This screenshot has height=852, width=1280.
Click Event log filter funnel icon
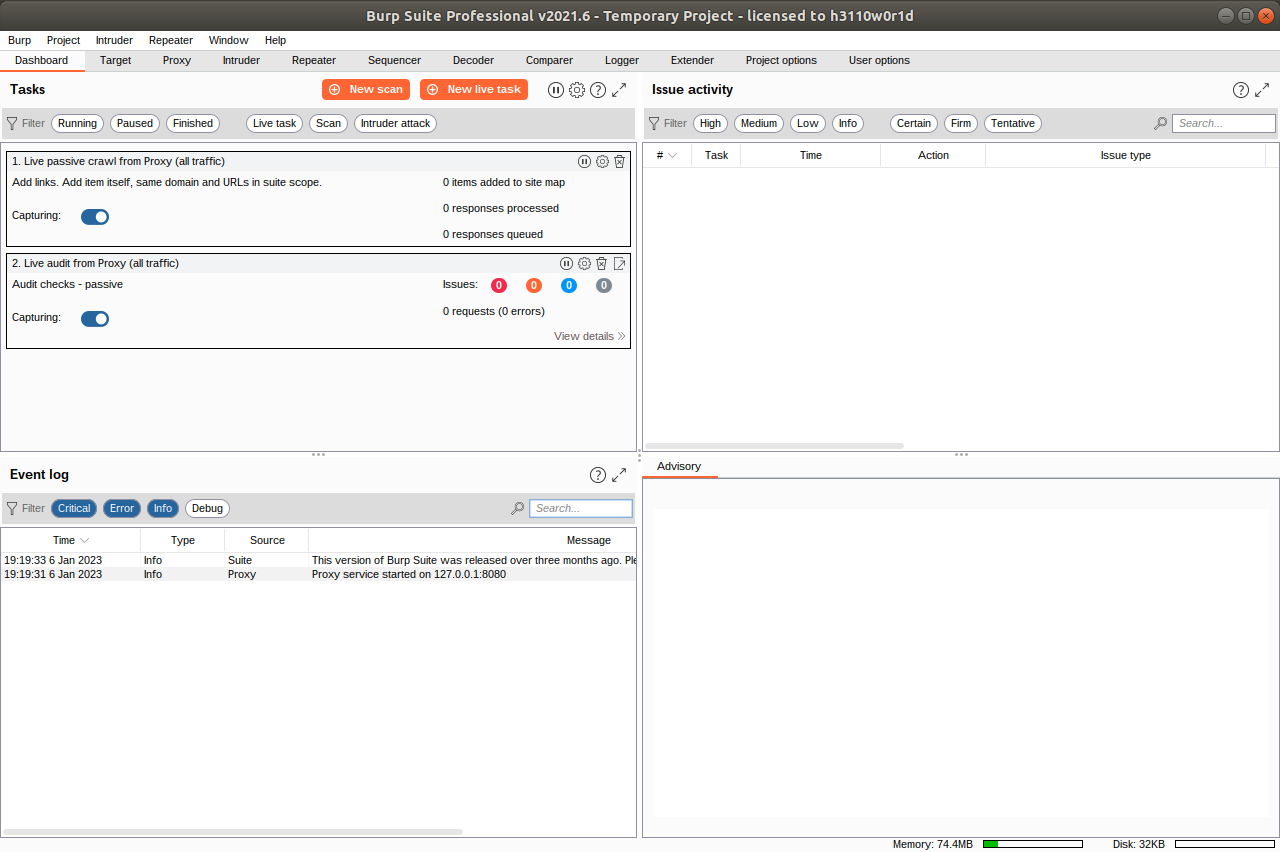pos(12,508)
